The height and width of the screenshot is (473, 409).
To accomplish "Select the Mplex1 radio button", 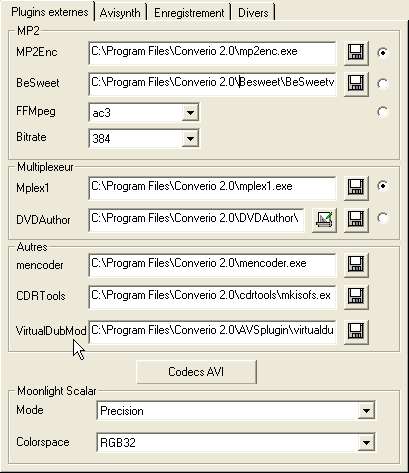I will 383,186.
